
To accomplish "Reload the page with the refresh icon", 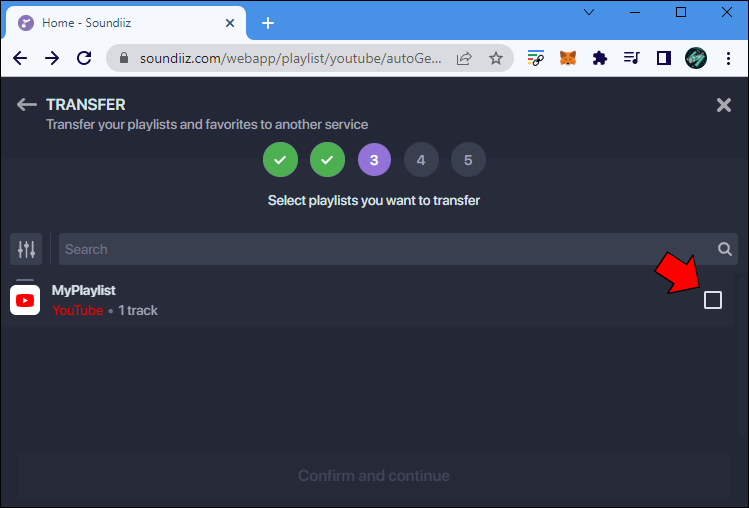I will pyautogui.click(x=84, y=58).
